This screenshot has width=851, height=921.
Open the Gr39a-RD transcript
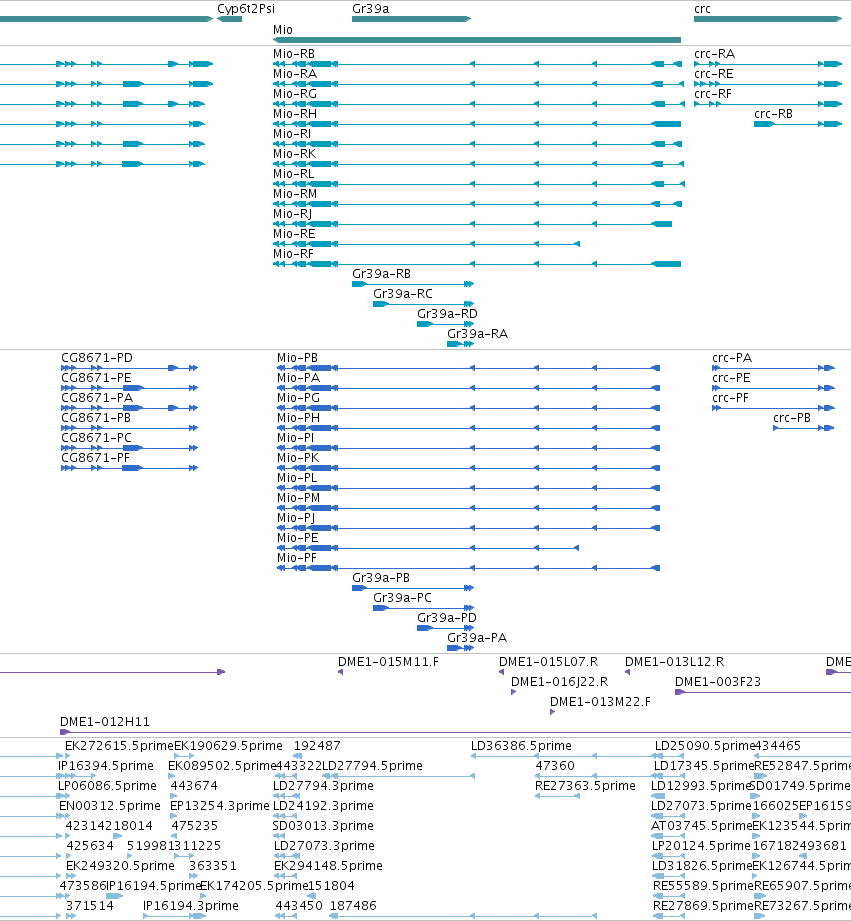tap(447, 313)
